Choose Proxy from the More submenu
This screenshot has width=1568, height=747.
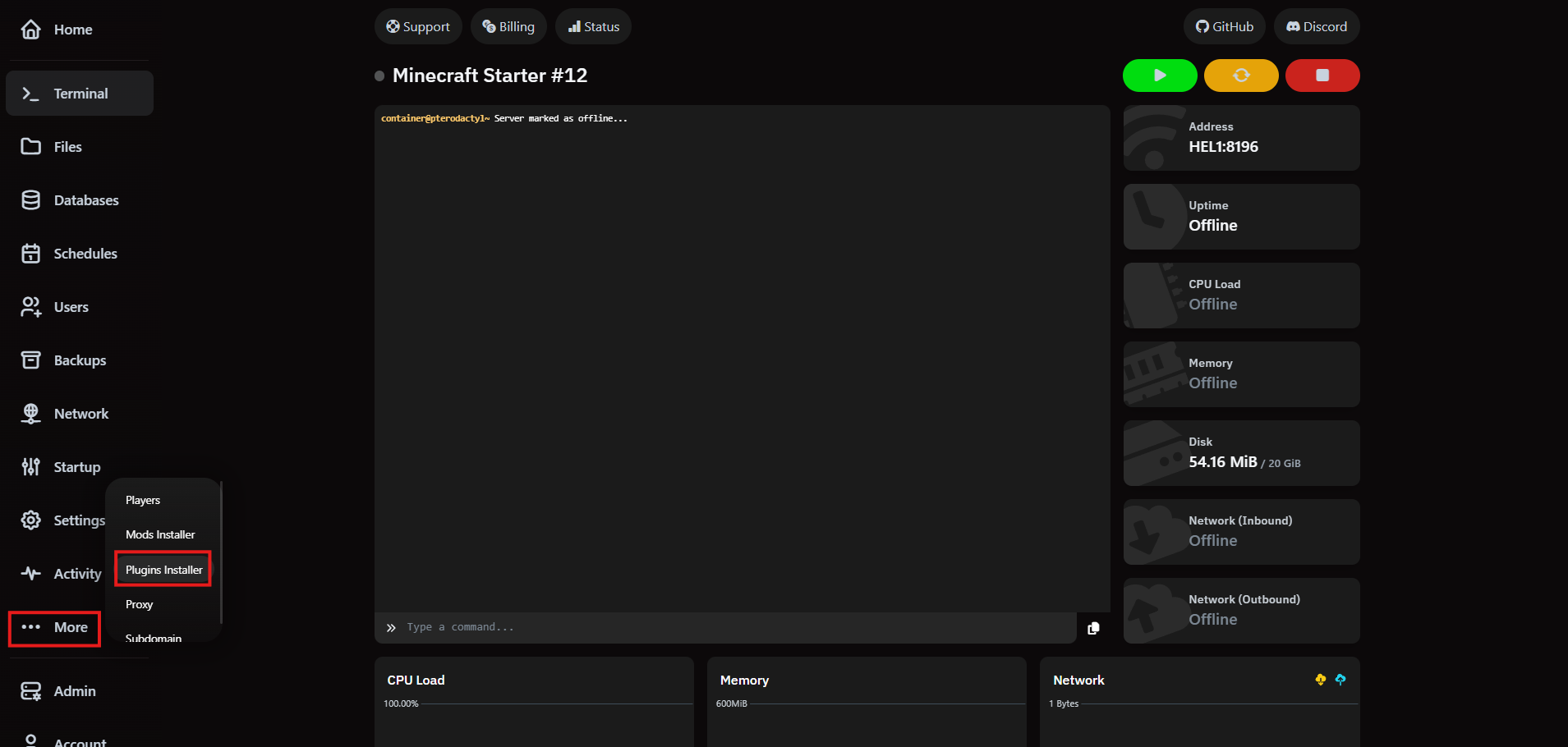[x=139, y=603]
